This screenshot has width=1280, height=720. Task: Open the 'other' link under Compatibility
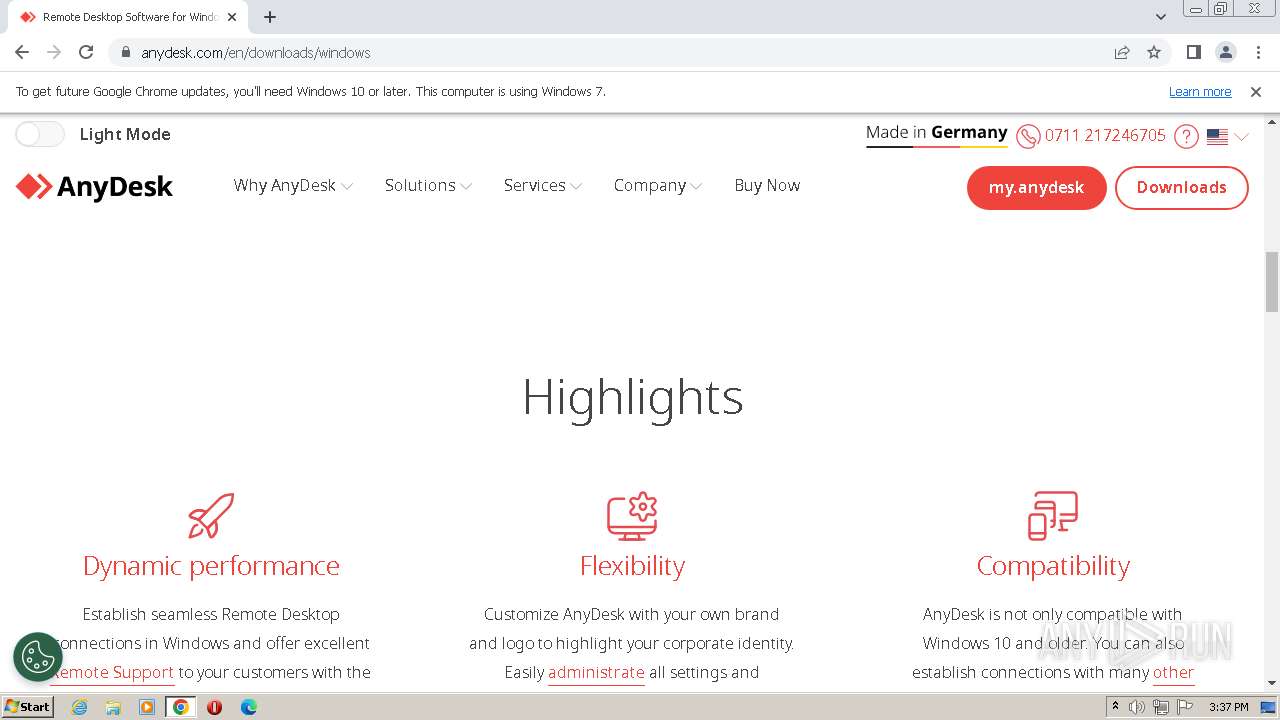coord(1173,672)
